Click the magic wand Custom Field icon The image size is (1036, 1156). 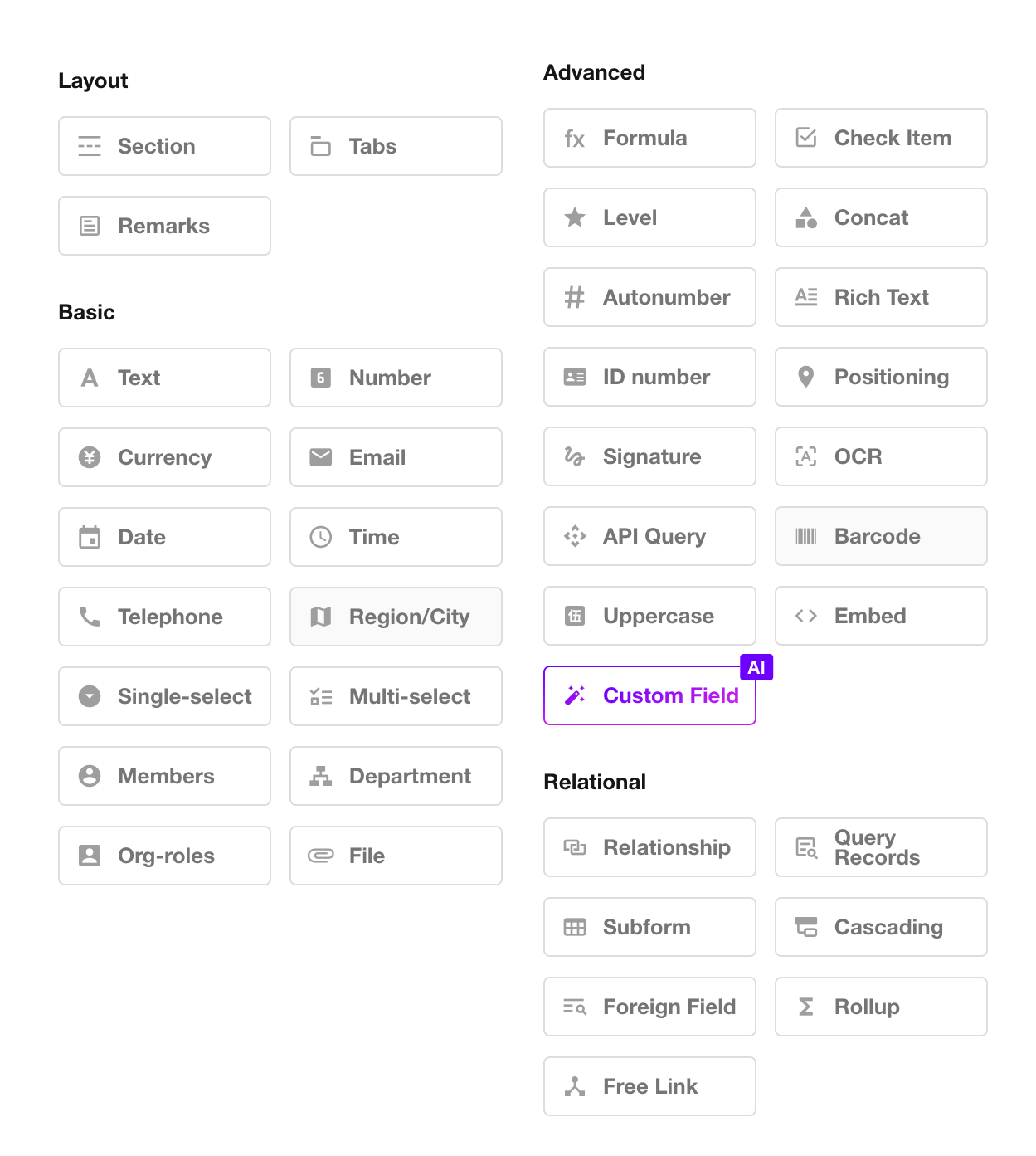(575, 695)
